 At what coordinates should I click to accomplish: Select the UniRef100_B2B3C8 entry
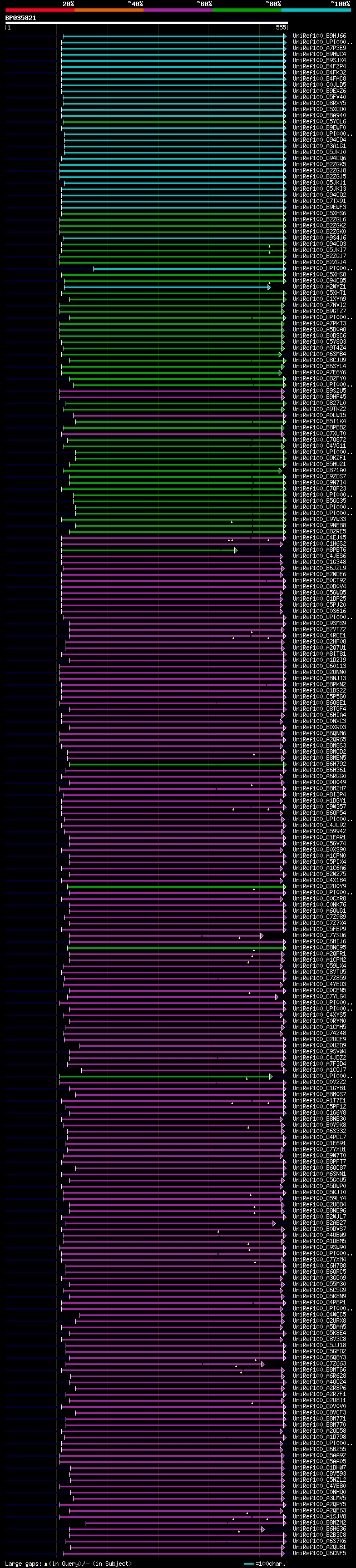pyautogui.click(x=319, y=1535)
